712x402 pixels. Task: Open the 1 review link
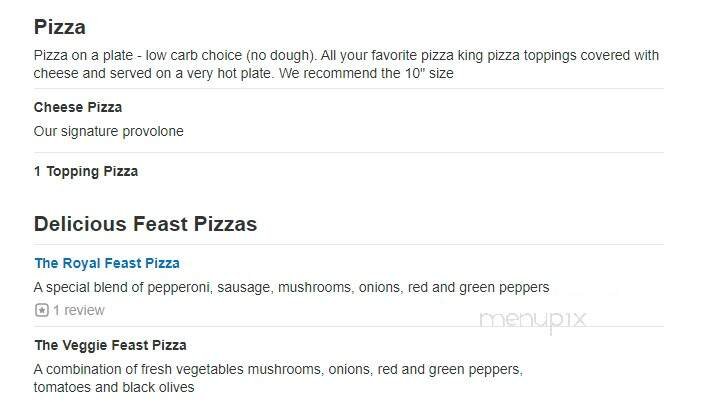click(78, 310)
